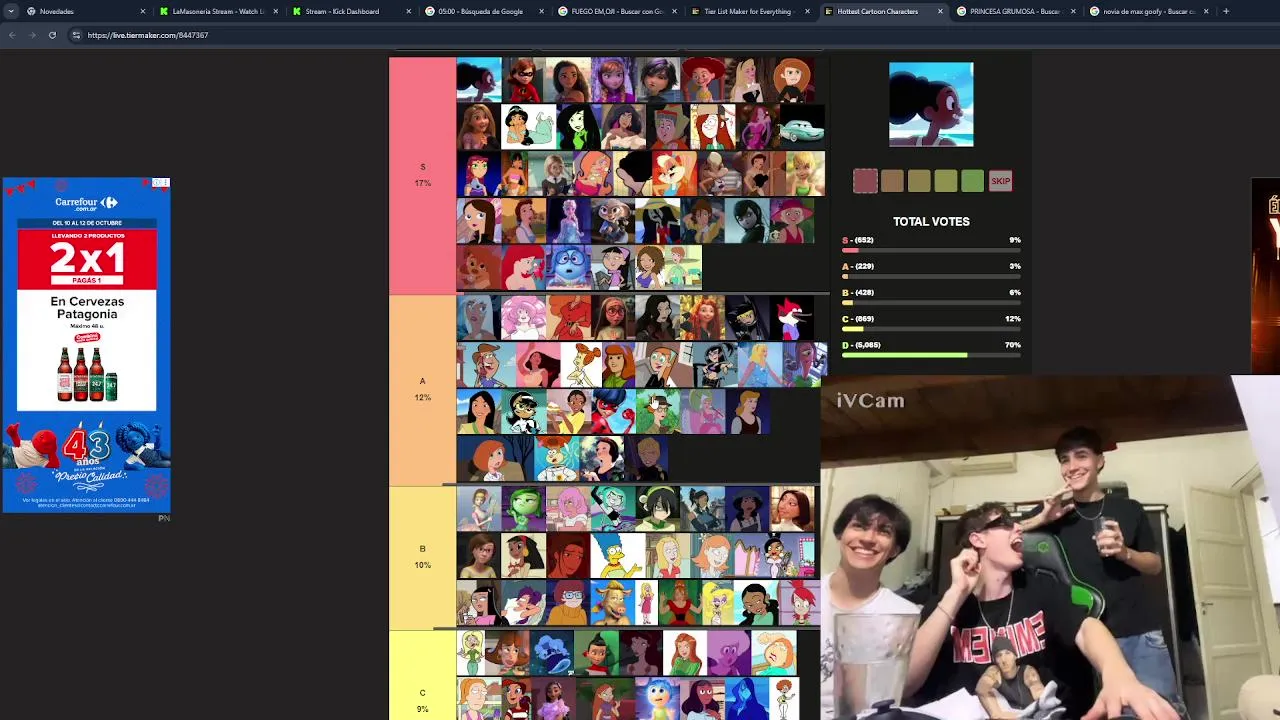Go back with the browser back arrow
This screenshot has width=1280, height=720.
12,35
